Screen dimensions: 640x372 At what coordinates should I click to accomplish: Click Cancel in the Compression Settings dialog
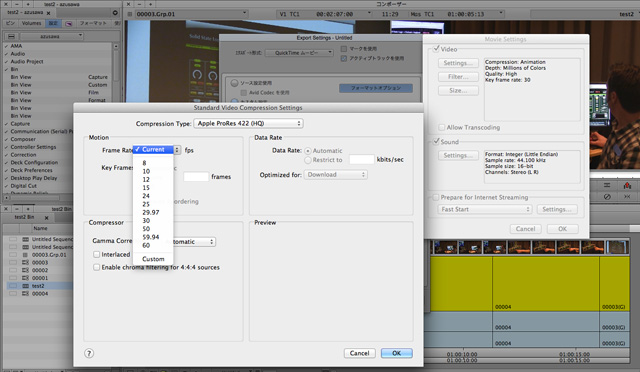[x=360, y=353]
